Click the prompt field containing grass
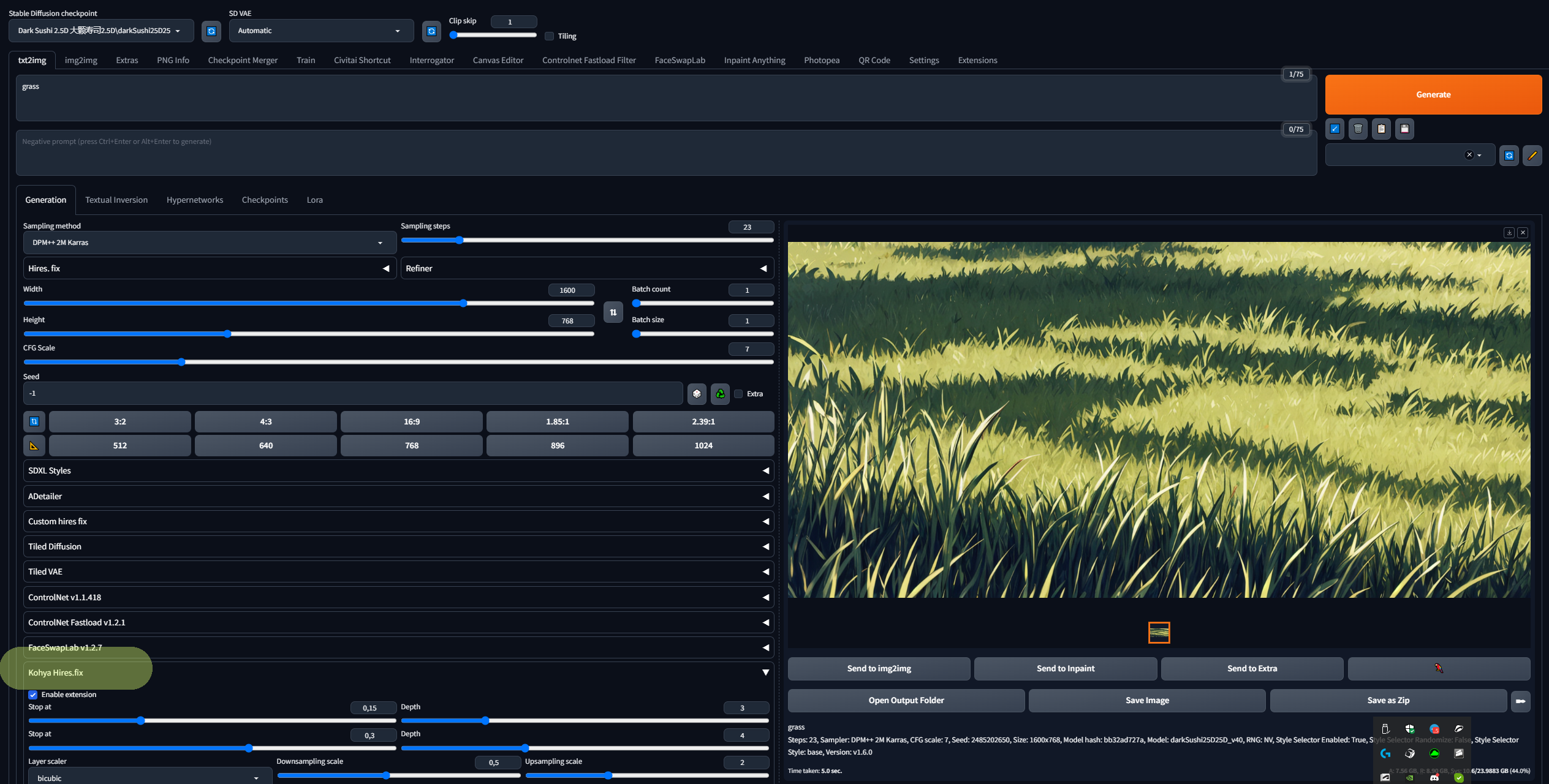 tap(666, 98)
